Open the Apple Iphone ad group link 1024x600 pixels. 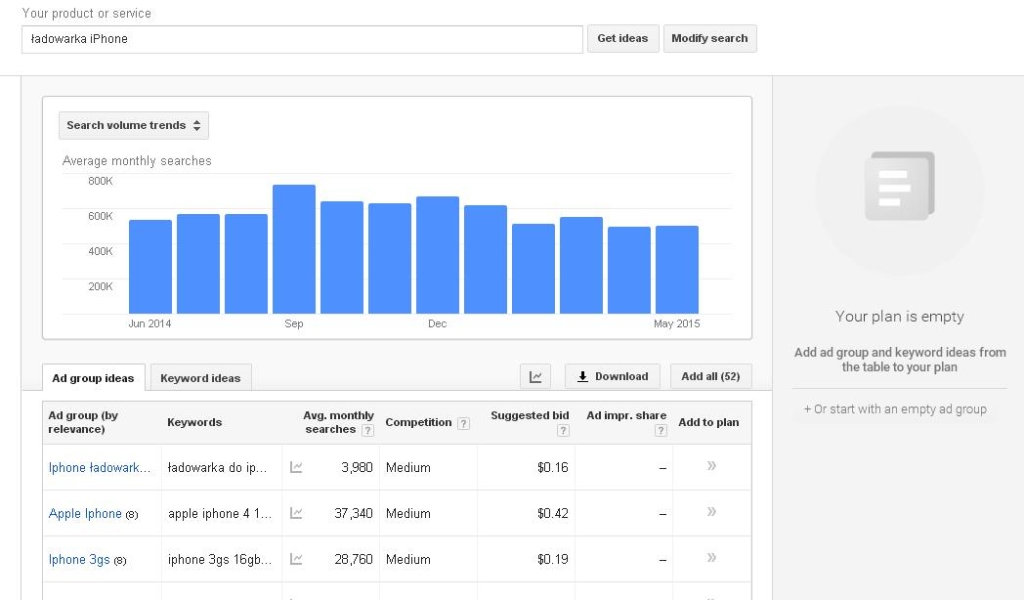85,513
